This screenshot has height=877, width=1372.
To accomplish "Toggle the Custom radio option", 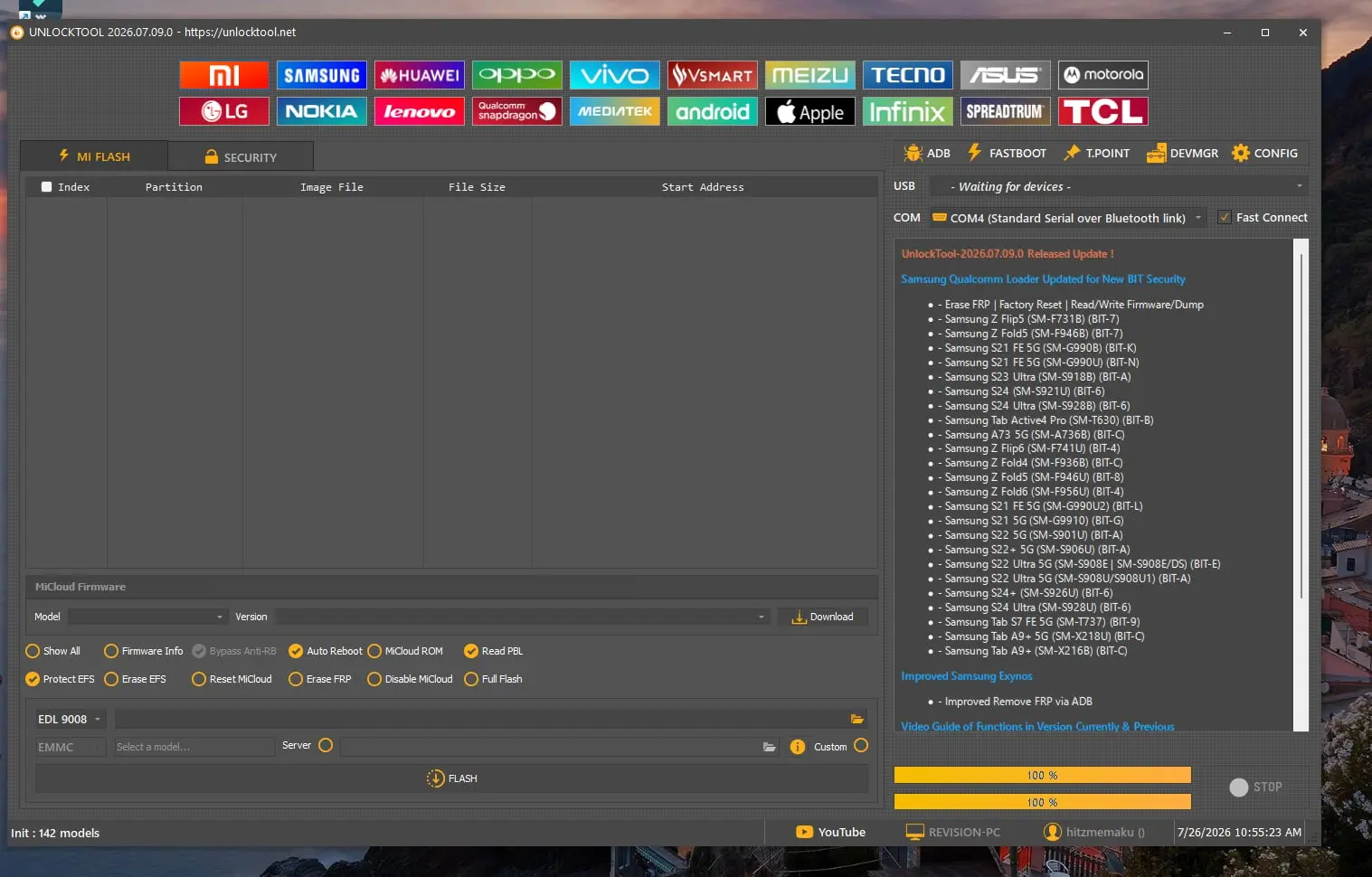I will point(861,745).
